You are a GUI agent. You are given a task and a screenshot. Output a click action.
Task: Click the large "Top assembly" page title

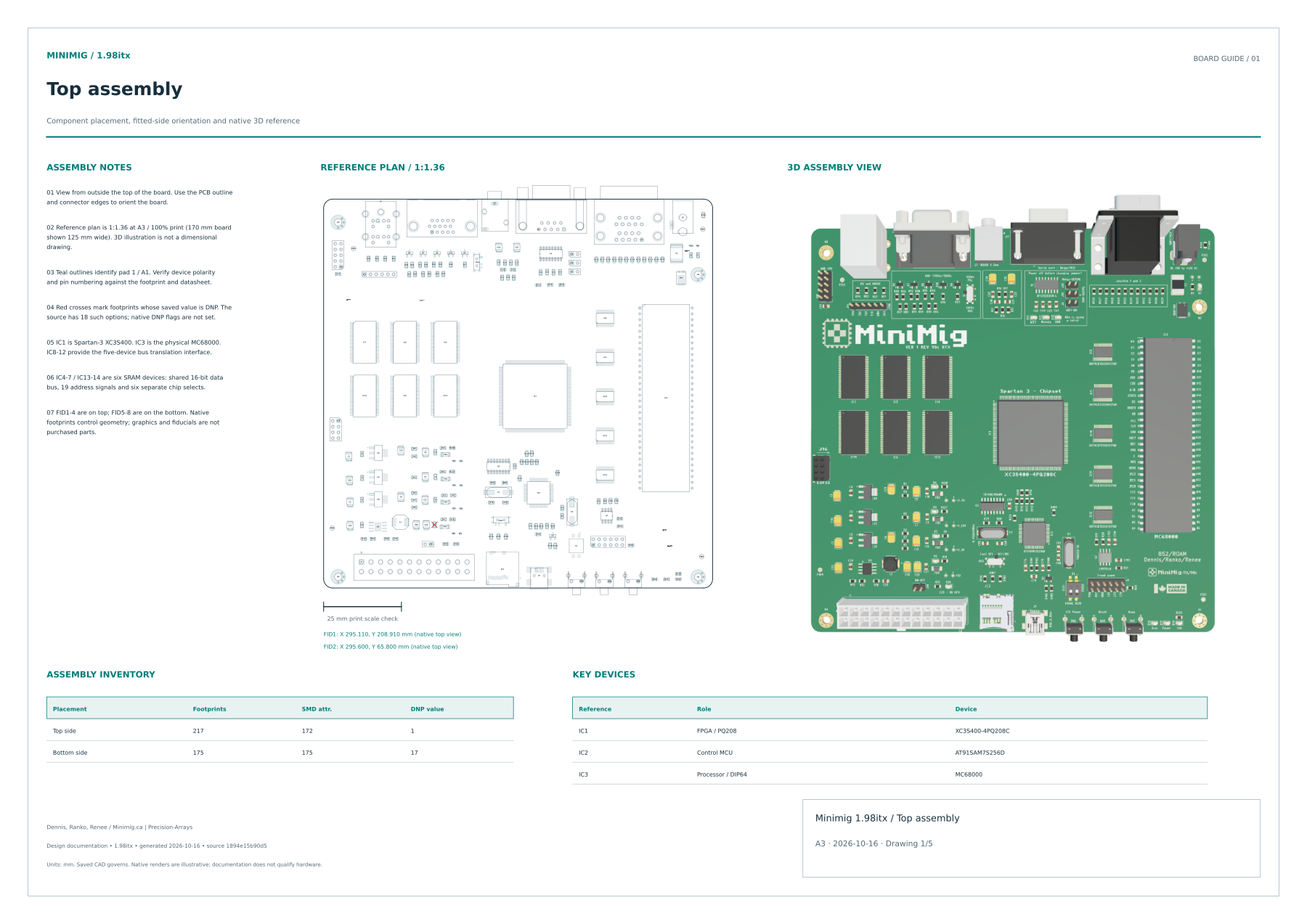(115, 89)
